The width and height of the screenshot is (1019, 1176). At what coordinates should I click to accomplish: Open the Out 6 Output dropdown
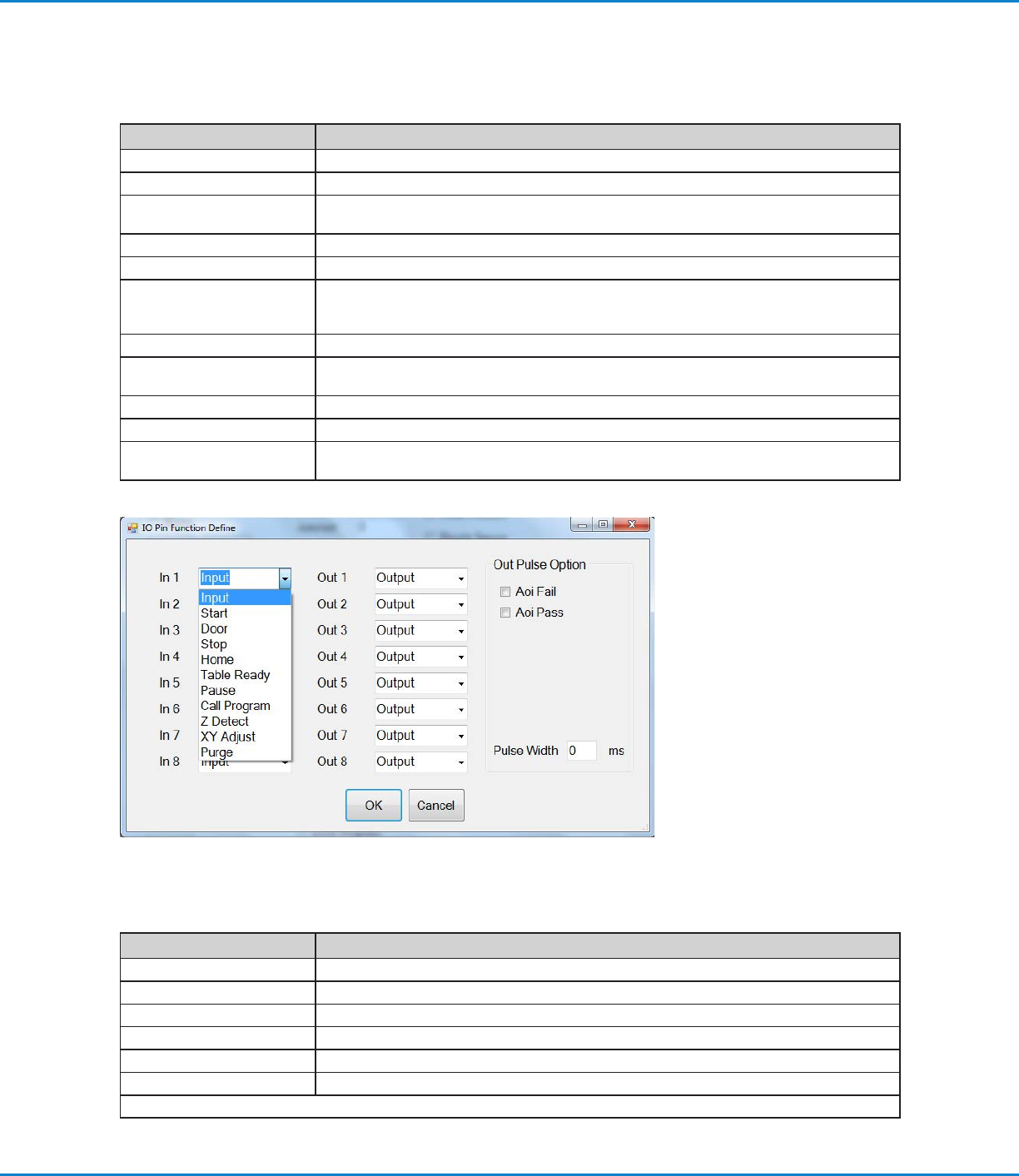click(420, 709)
